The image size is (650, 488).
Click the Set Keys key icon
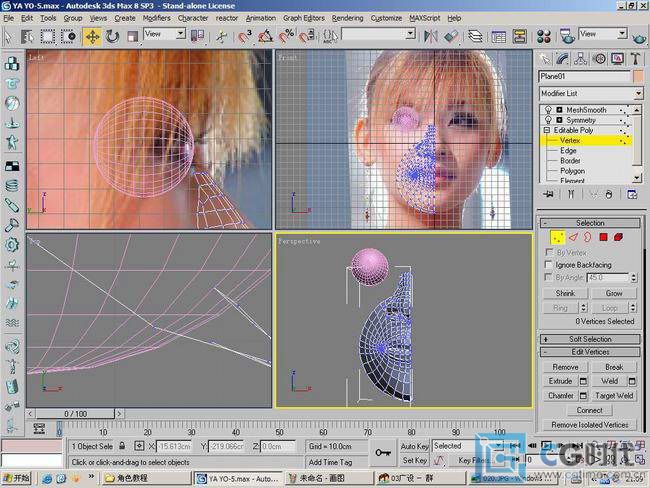coord(383,453)
